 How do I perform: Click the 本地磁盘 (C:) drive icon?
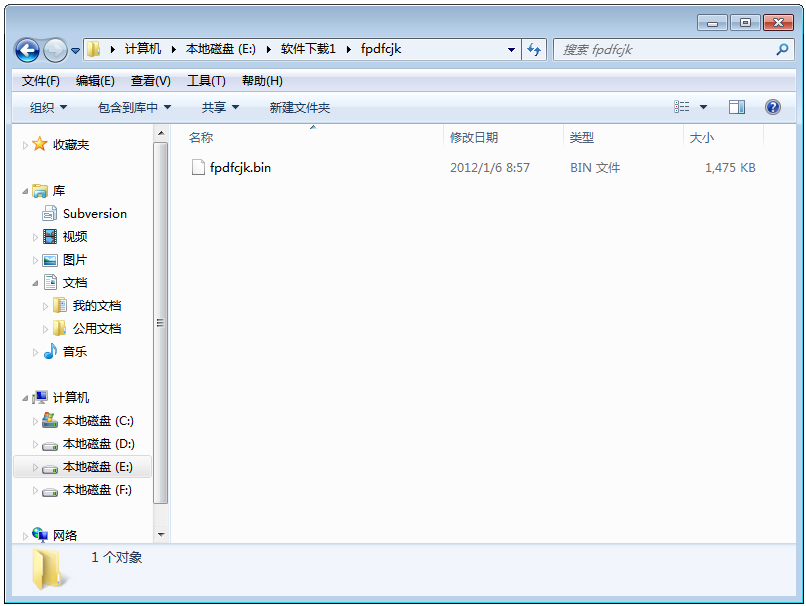coord(50,420)
